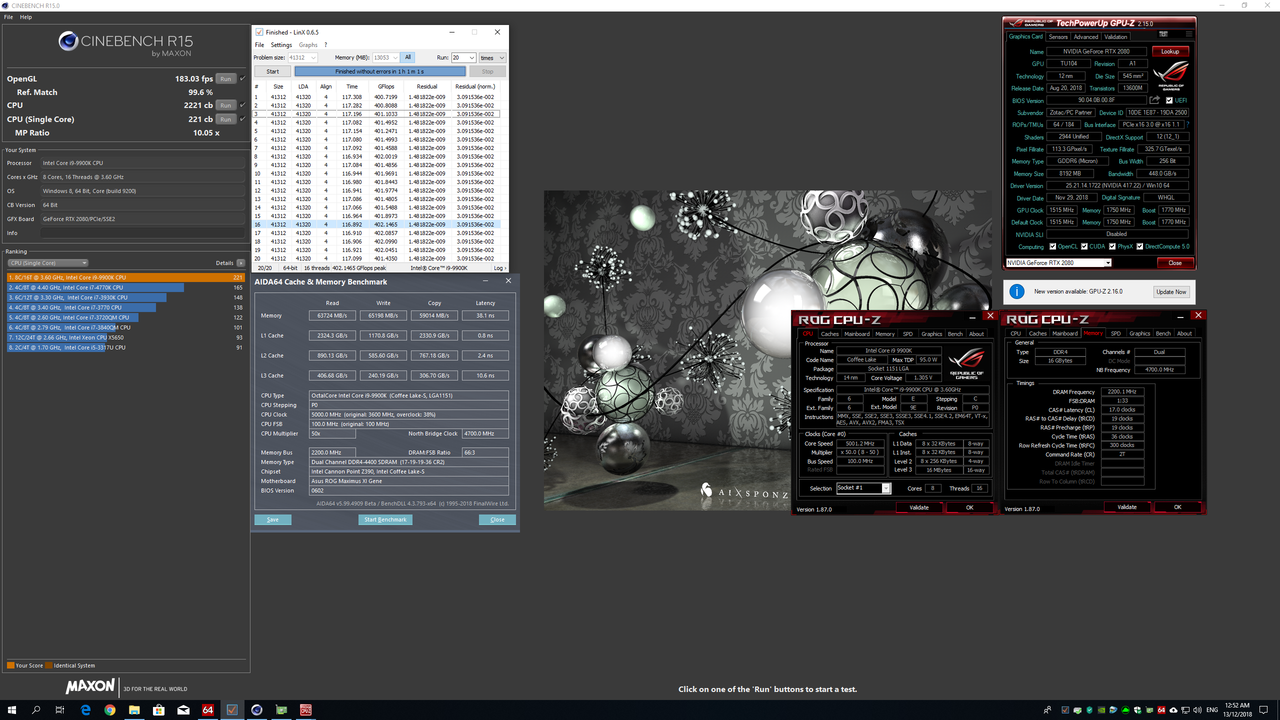The image size is (1280, 720).
Task: Click the Cinebench Info input field
Action: point(143,233)
